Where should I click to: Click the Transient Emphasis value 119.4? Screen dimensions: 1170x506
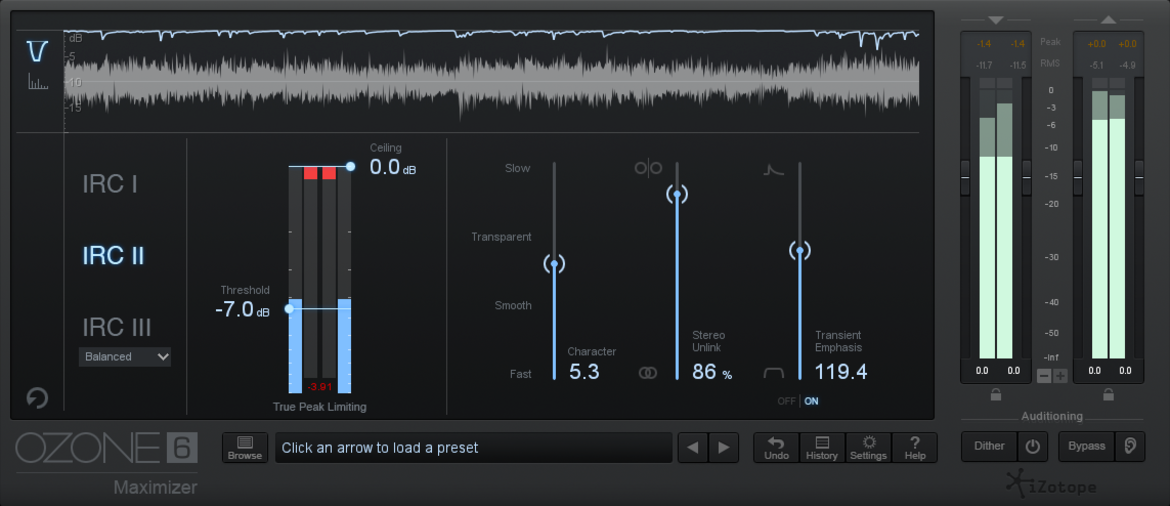(841, 372)
